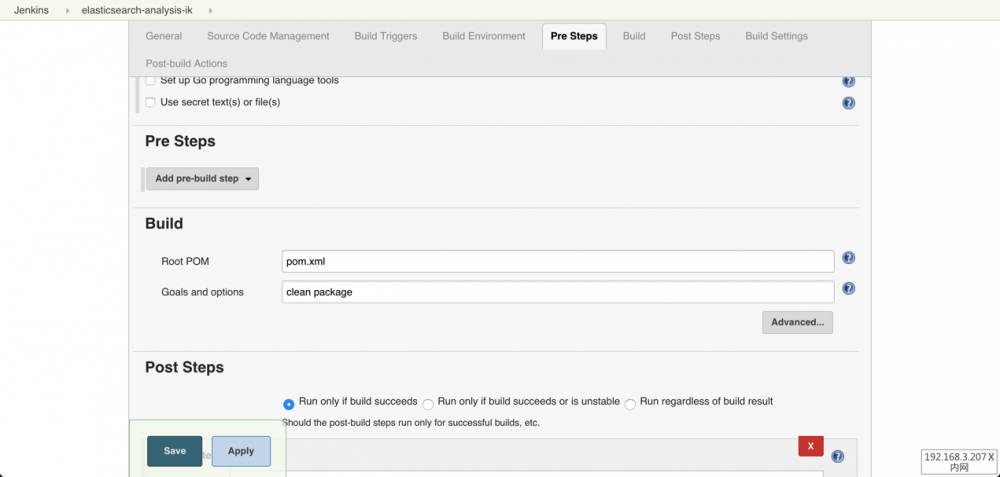Focus the Goals and options field
1000x477 pixels.
[557, 292]
